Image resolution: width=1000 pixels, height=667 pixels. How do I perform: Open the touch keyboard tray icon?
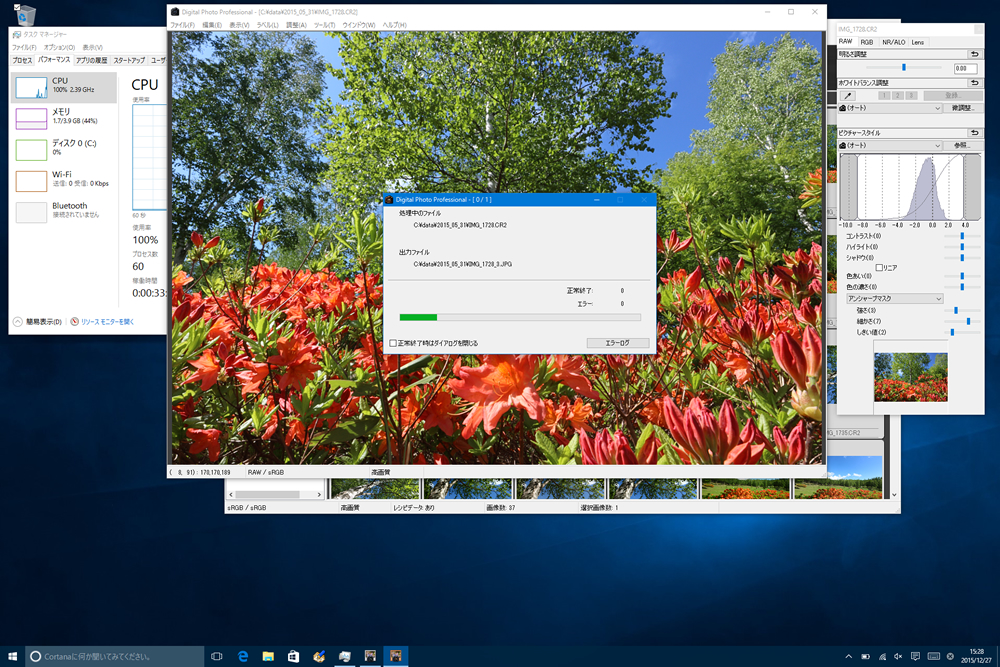coord(934,656)
